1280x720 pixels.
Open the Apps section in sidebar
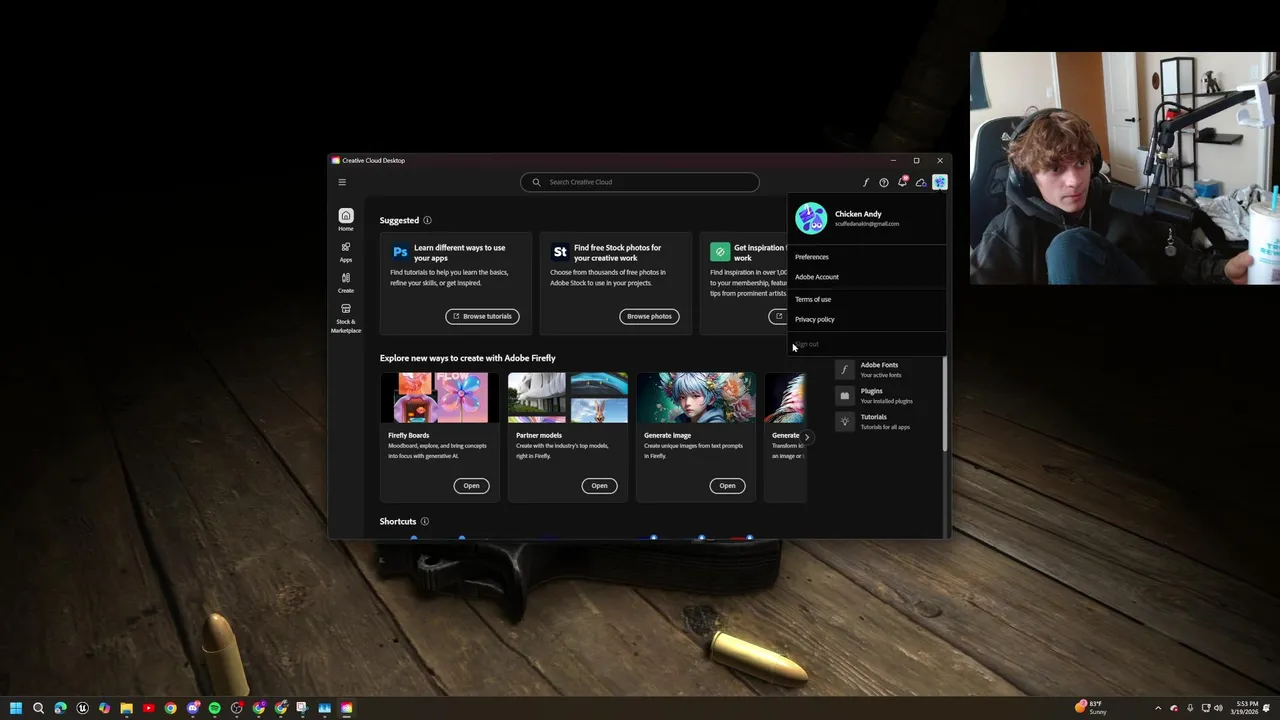[x=346, y=251]
